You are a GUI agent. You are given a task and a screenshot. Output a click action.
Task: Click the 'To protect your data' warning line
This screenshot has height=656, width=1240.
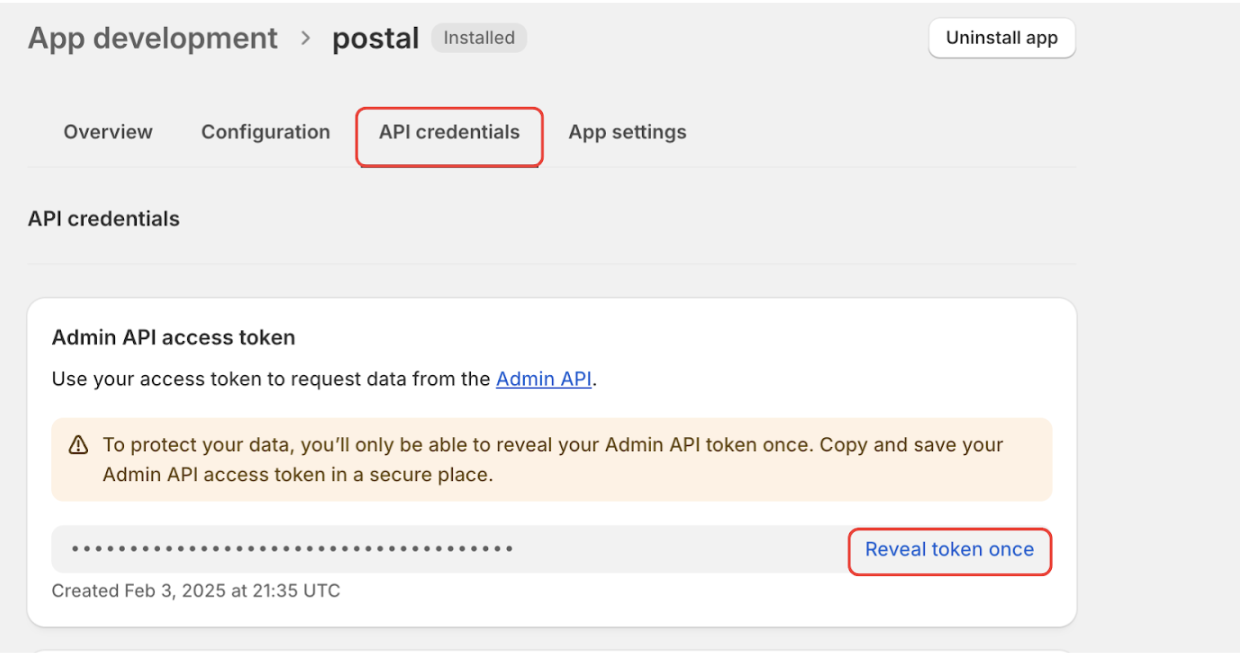[552, 445]
